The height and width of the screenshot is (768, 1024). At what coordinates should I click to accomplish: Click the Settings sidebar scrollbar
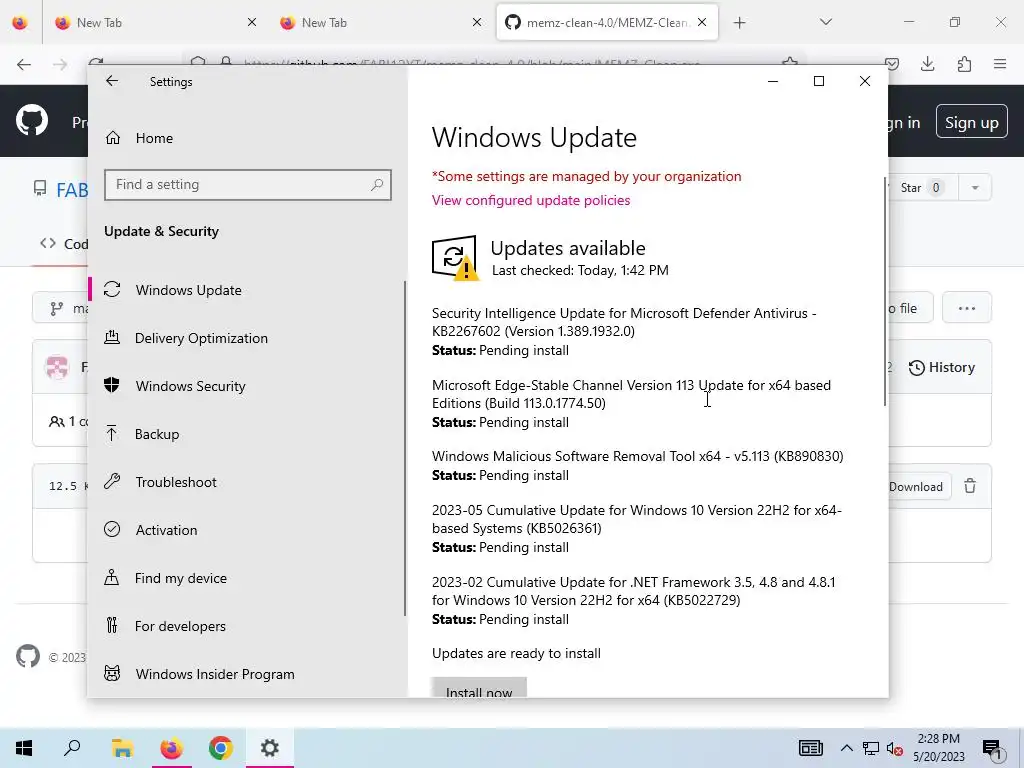click(x=405, y=448)
